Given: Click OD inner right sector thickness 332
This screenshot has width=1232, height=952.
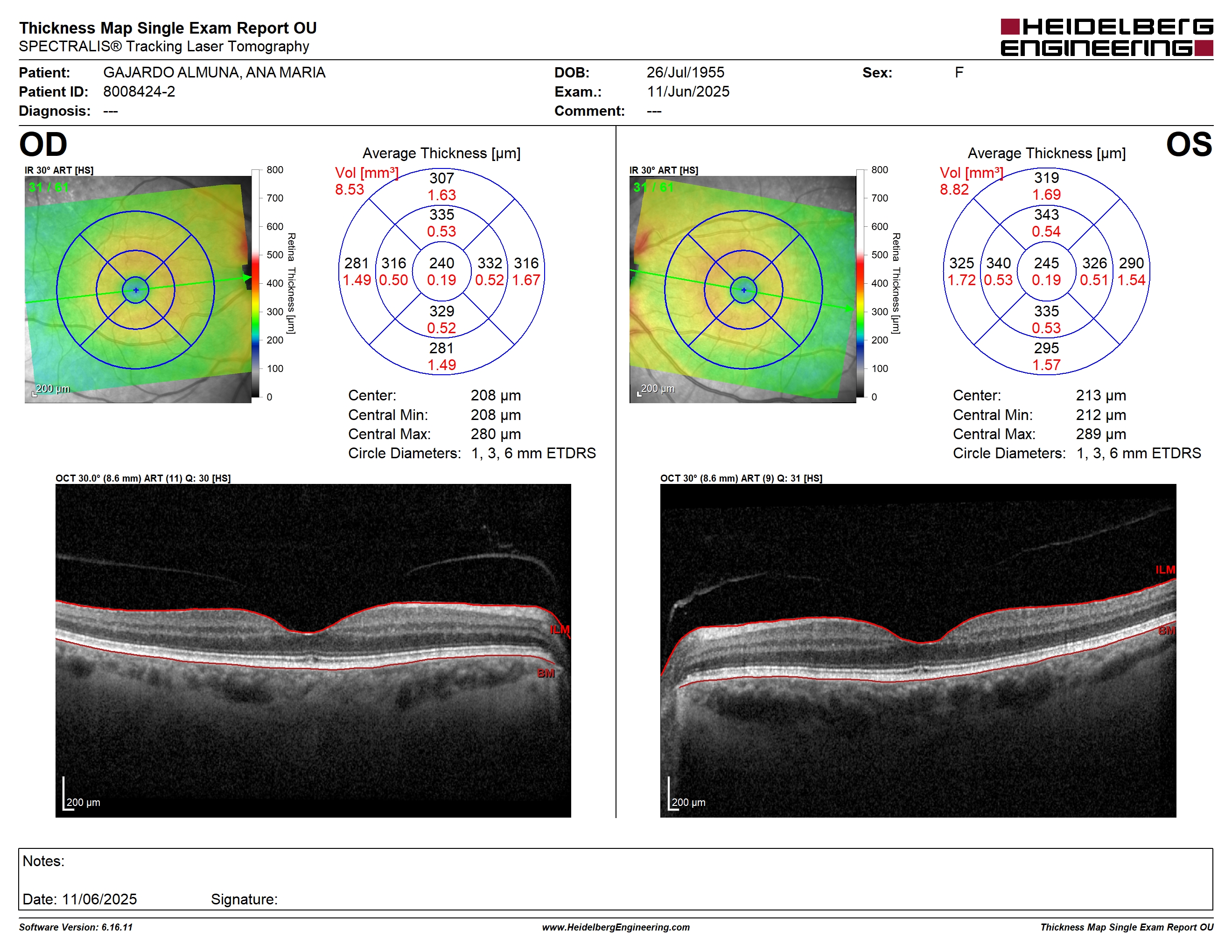Looking at the screenshot, I should 490,263.
